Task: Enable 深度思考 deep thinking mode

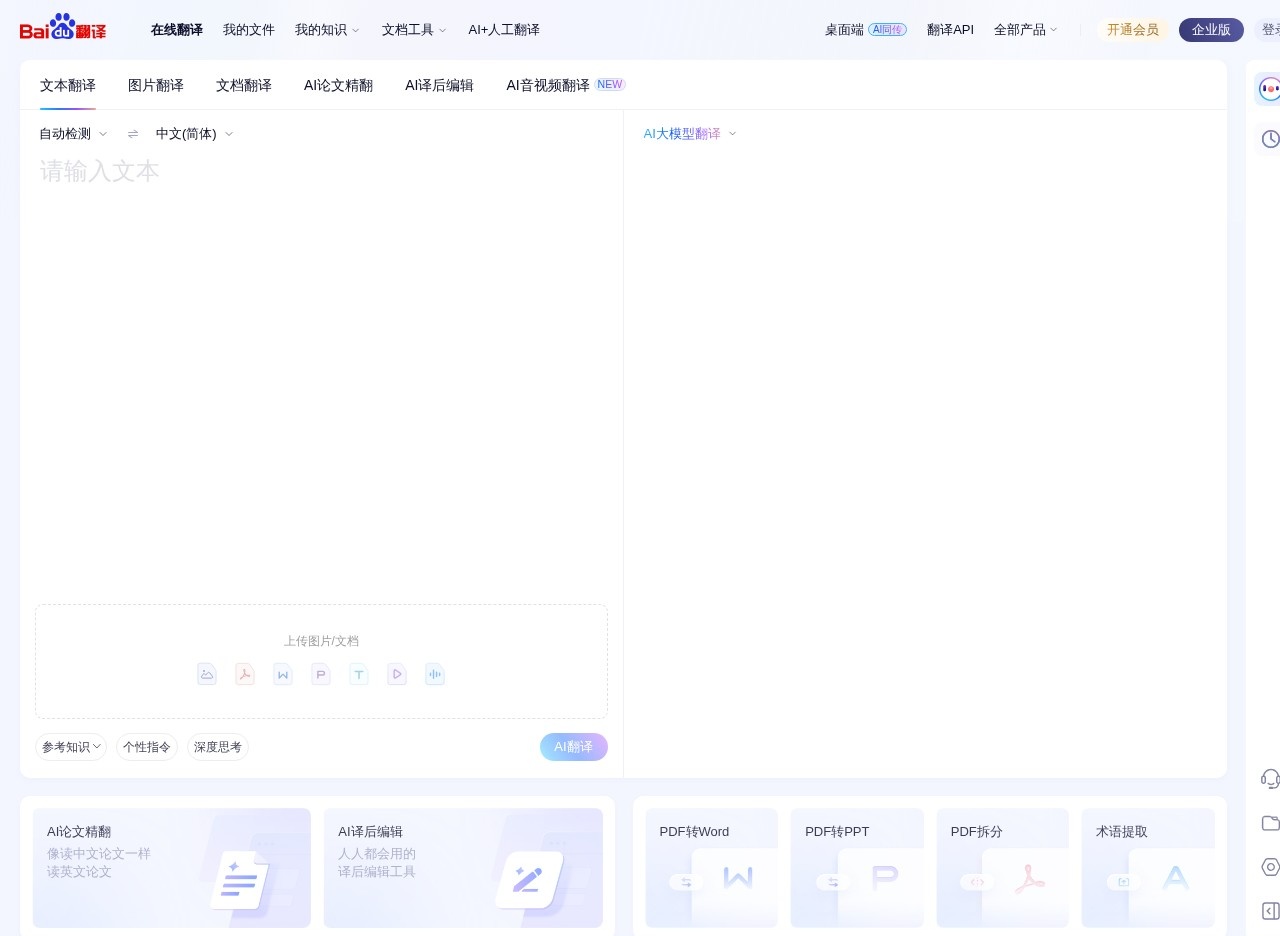Action: pyautogui.click(x=217, y=747)
